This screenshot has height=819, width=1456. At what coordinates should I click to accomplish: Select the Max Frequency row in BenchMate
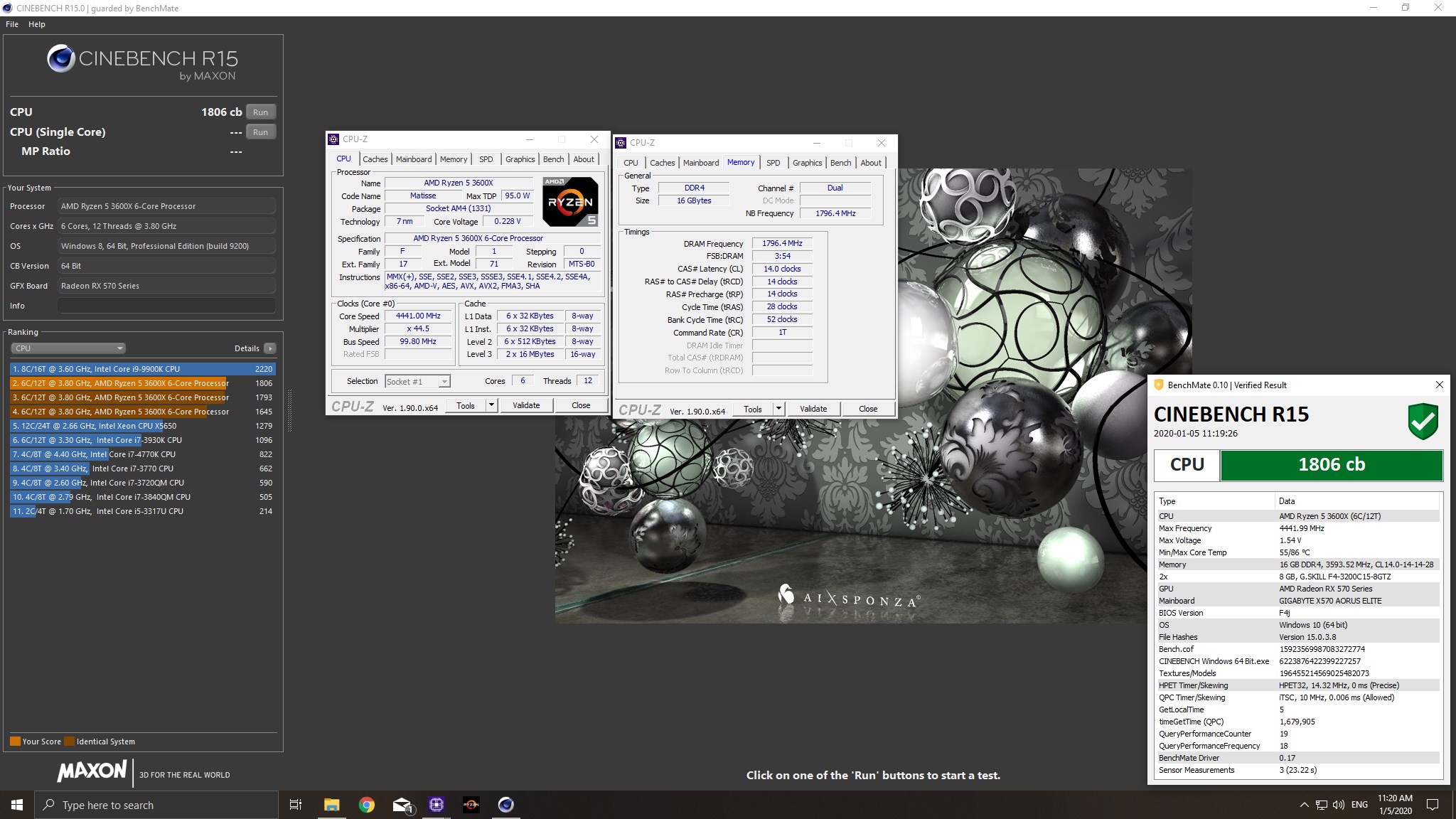click(x=1298, y=528)
